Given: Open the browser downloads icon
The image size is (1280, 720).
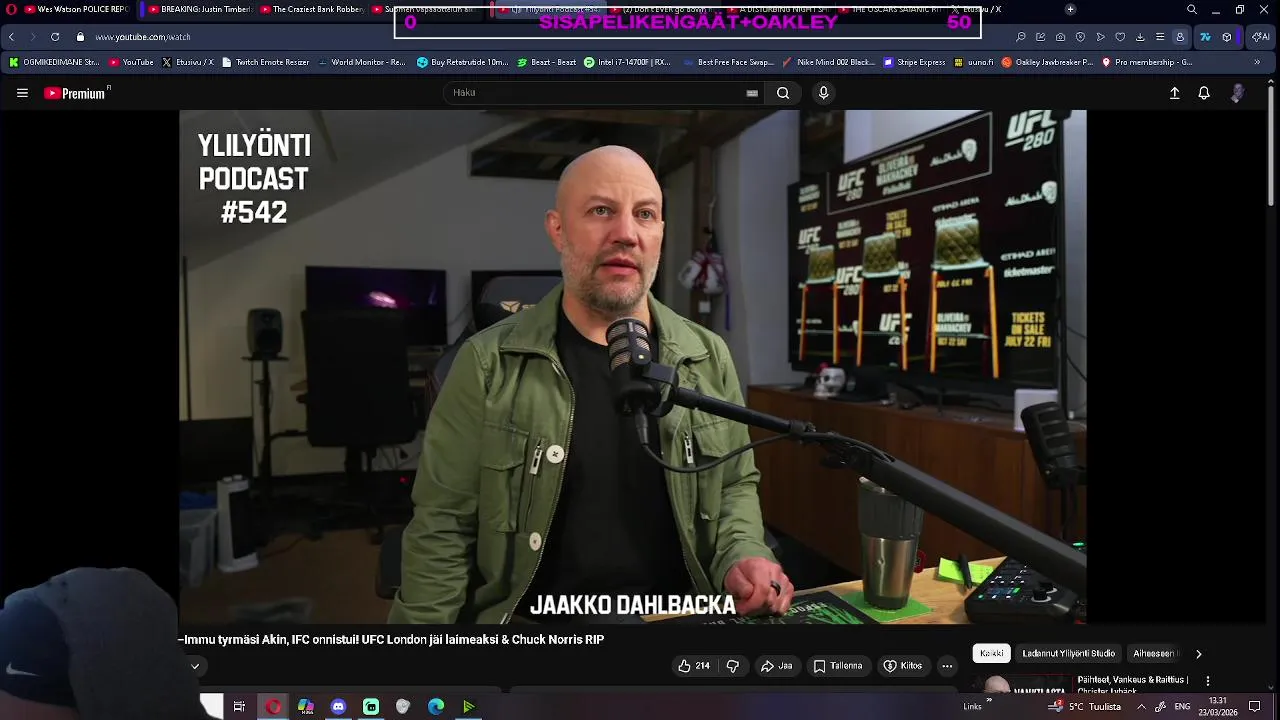Looking at the screenshot, I should click(x=1140, y=37).
